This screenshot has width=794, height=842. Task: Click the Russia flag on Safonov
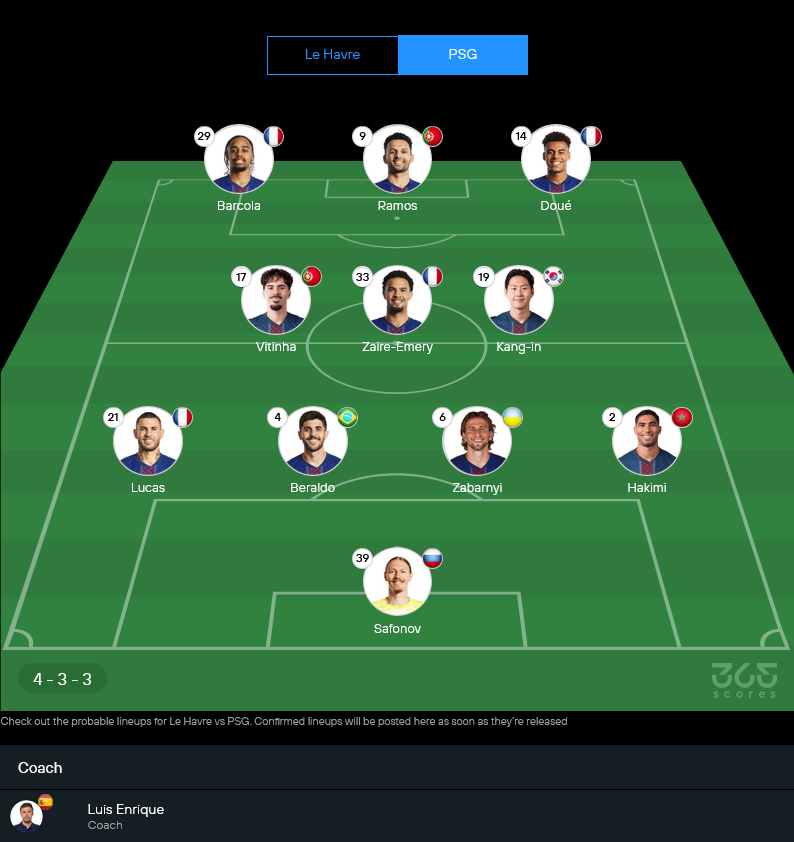(432, 558)
